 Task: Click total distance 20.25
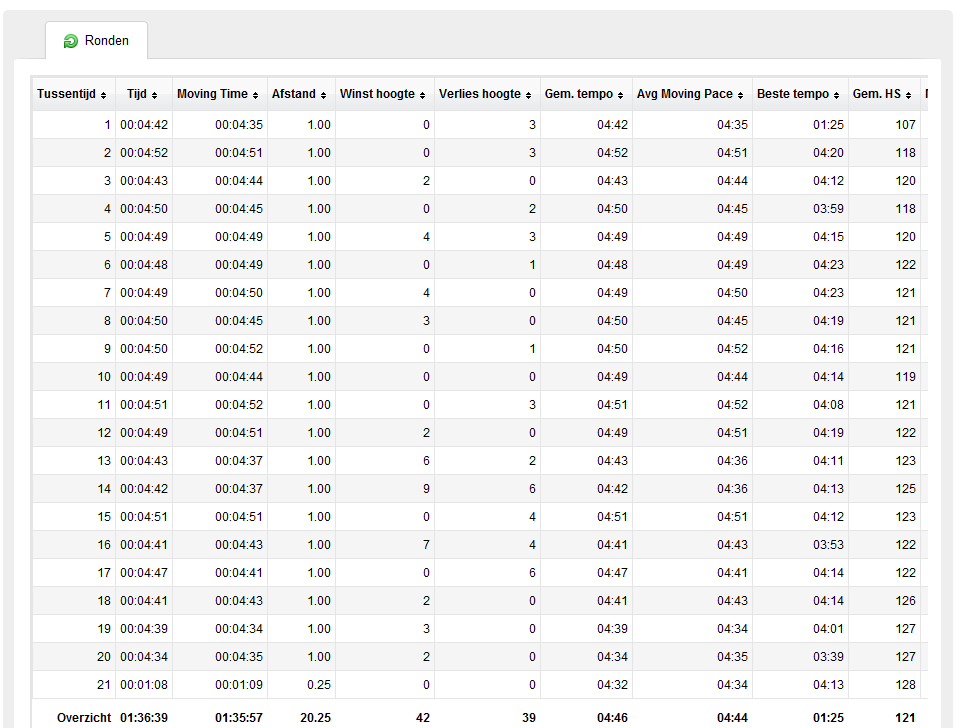pyautogui.click(x=315, y=719)
